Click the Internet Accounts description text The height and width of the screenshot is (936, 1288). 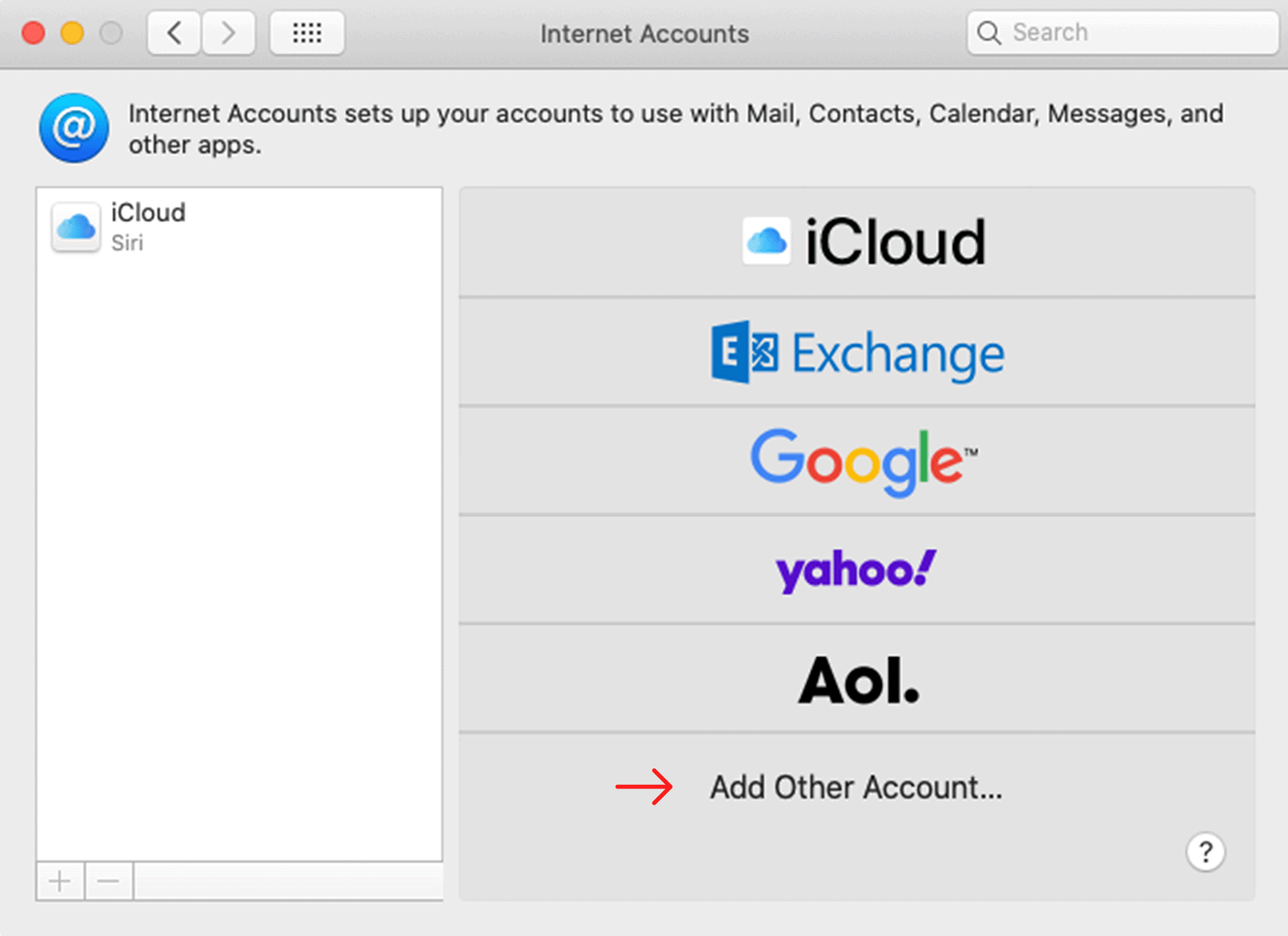[676, 129]
